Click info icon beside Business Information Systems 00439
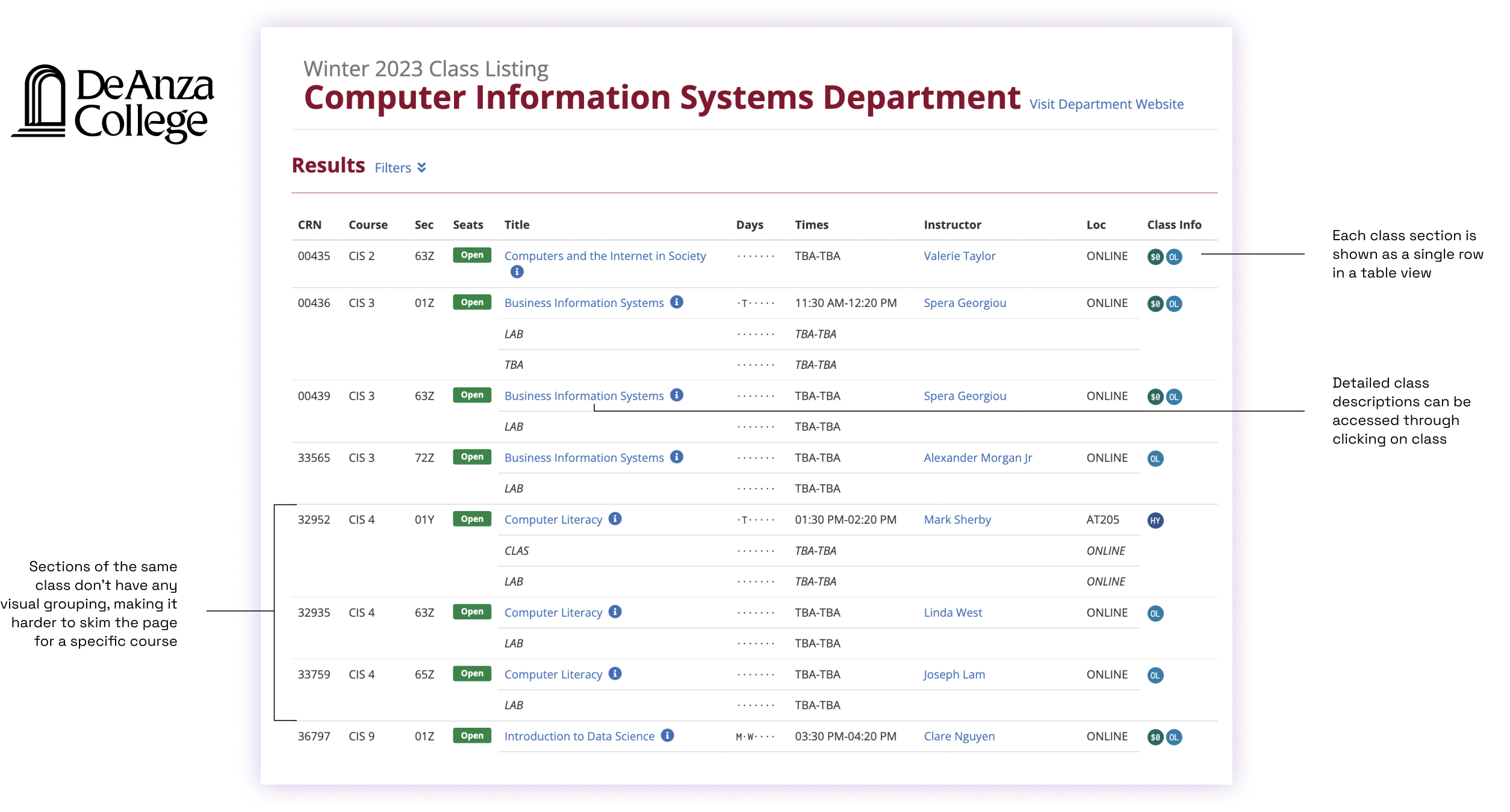Viewport: 1510px width, 812px height. pos(677,395)
